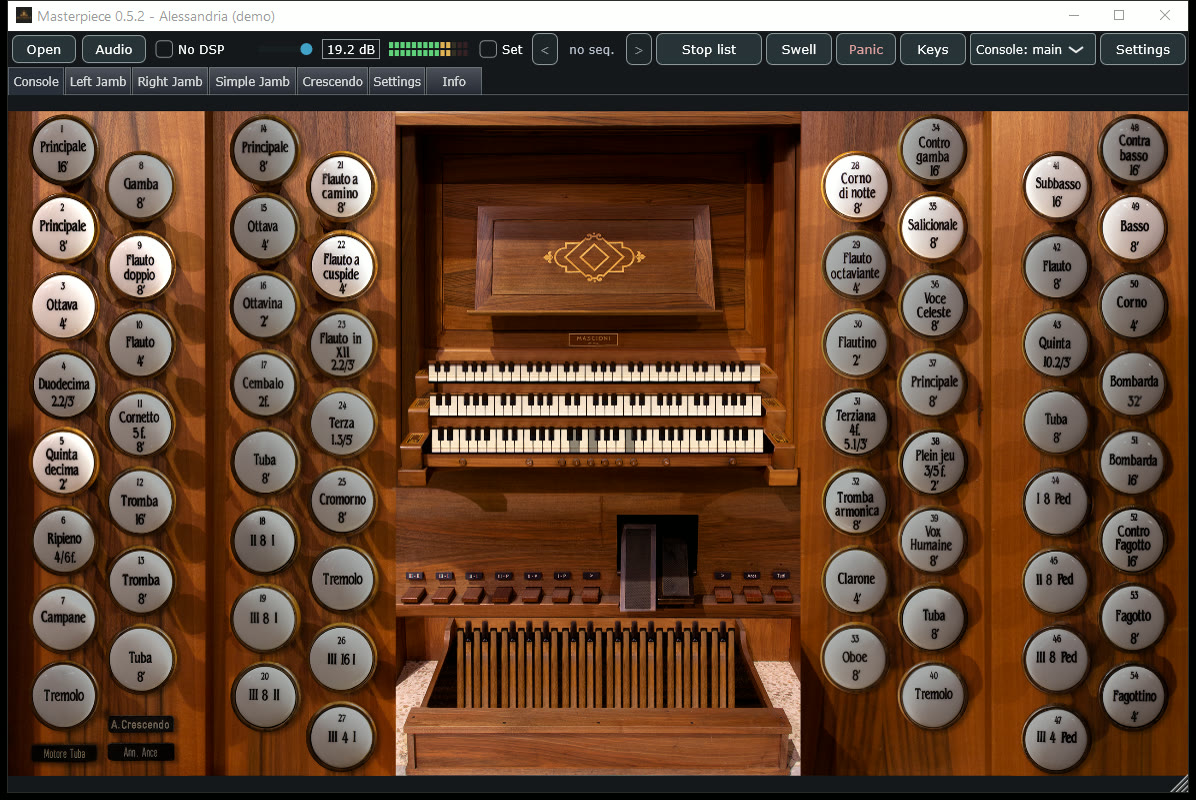
Task: Adjust the blue volume slider knob
Action: pyautogui.click(x=307, y=50)
